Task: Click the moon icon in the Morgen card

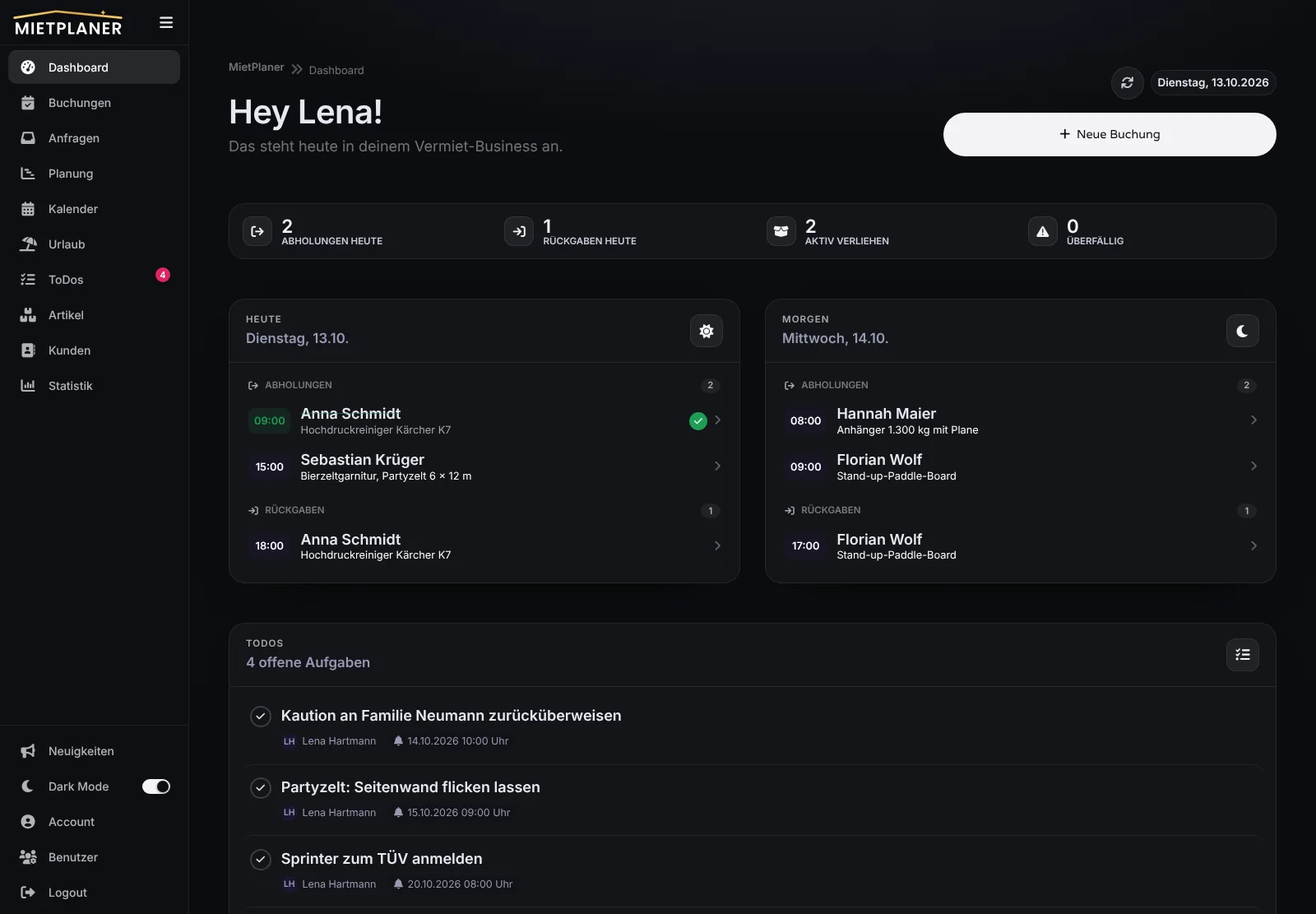Action: click(1242, 331)
